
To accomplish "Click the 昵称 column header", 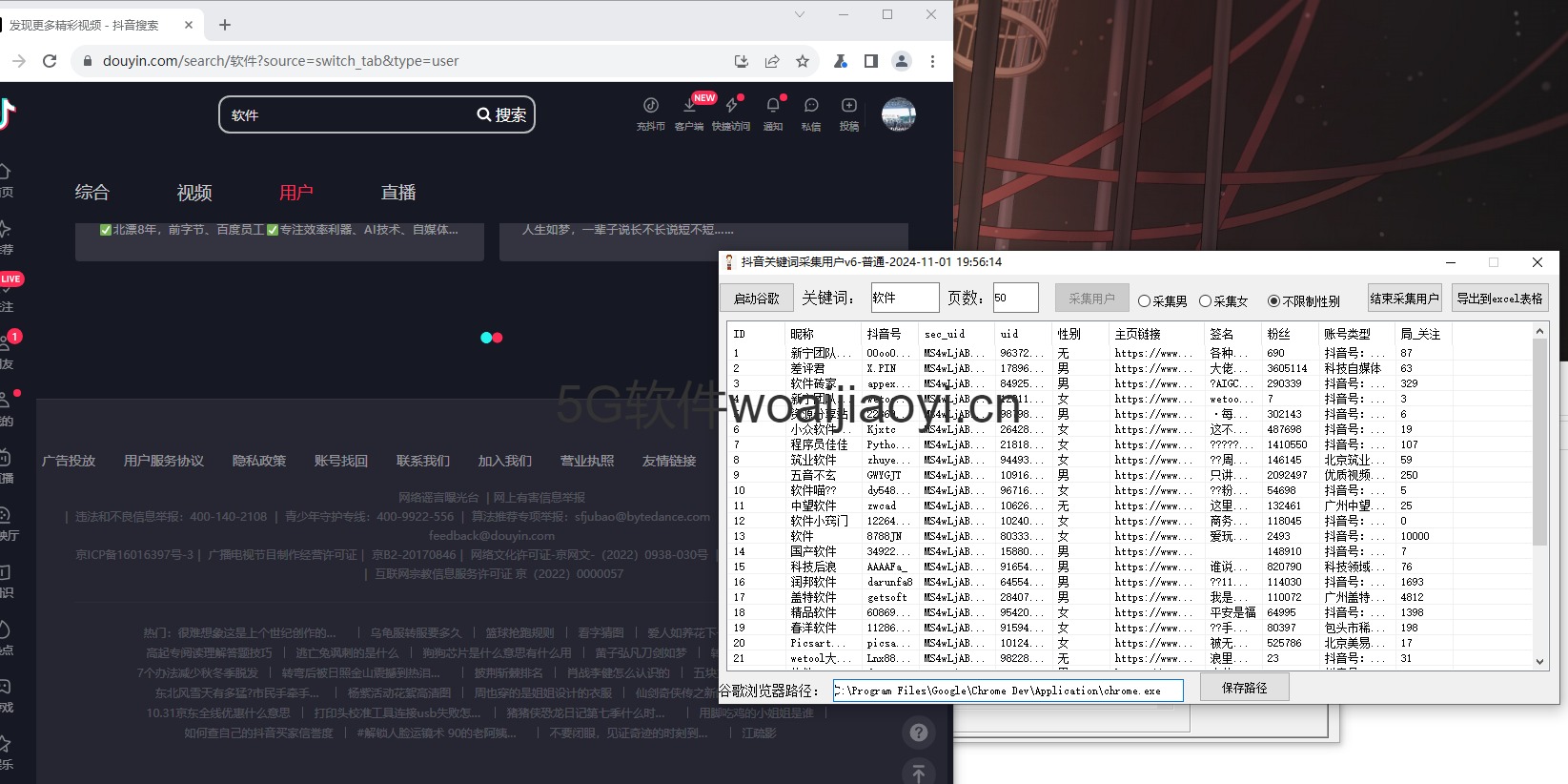I will (x=824, y=334).
